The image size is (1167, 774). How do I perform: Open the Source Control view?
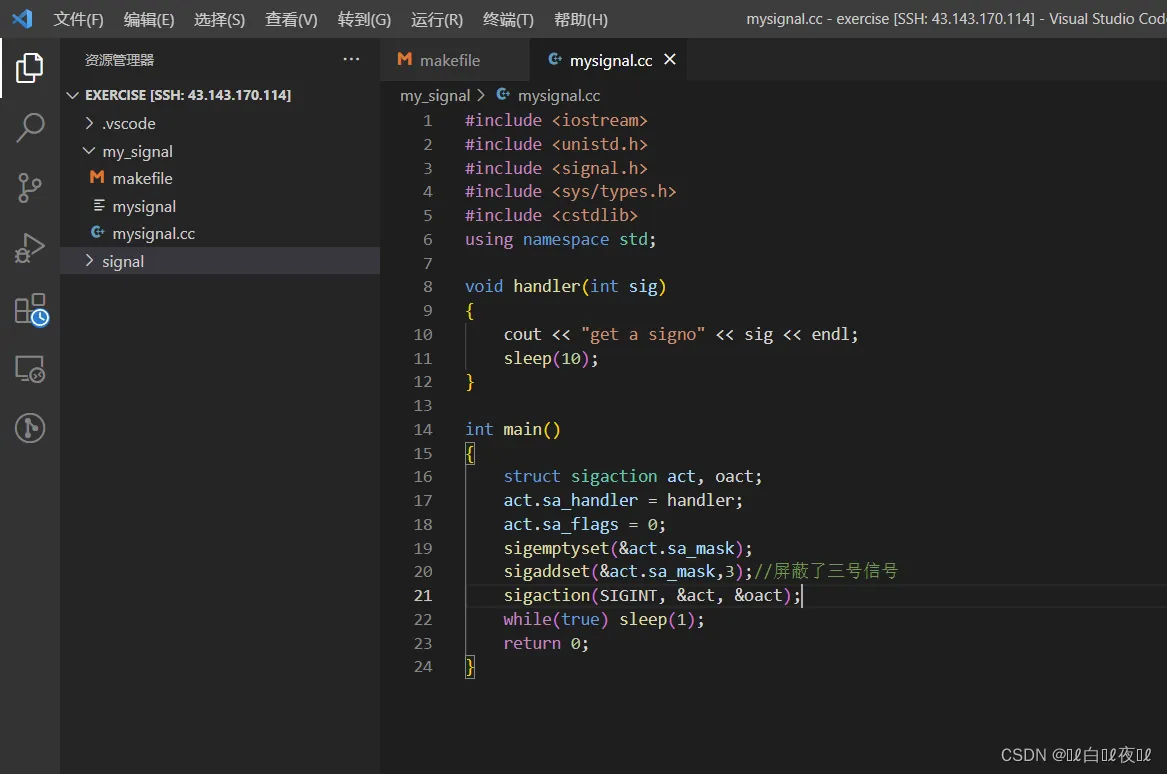coord(30,187)
